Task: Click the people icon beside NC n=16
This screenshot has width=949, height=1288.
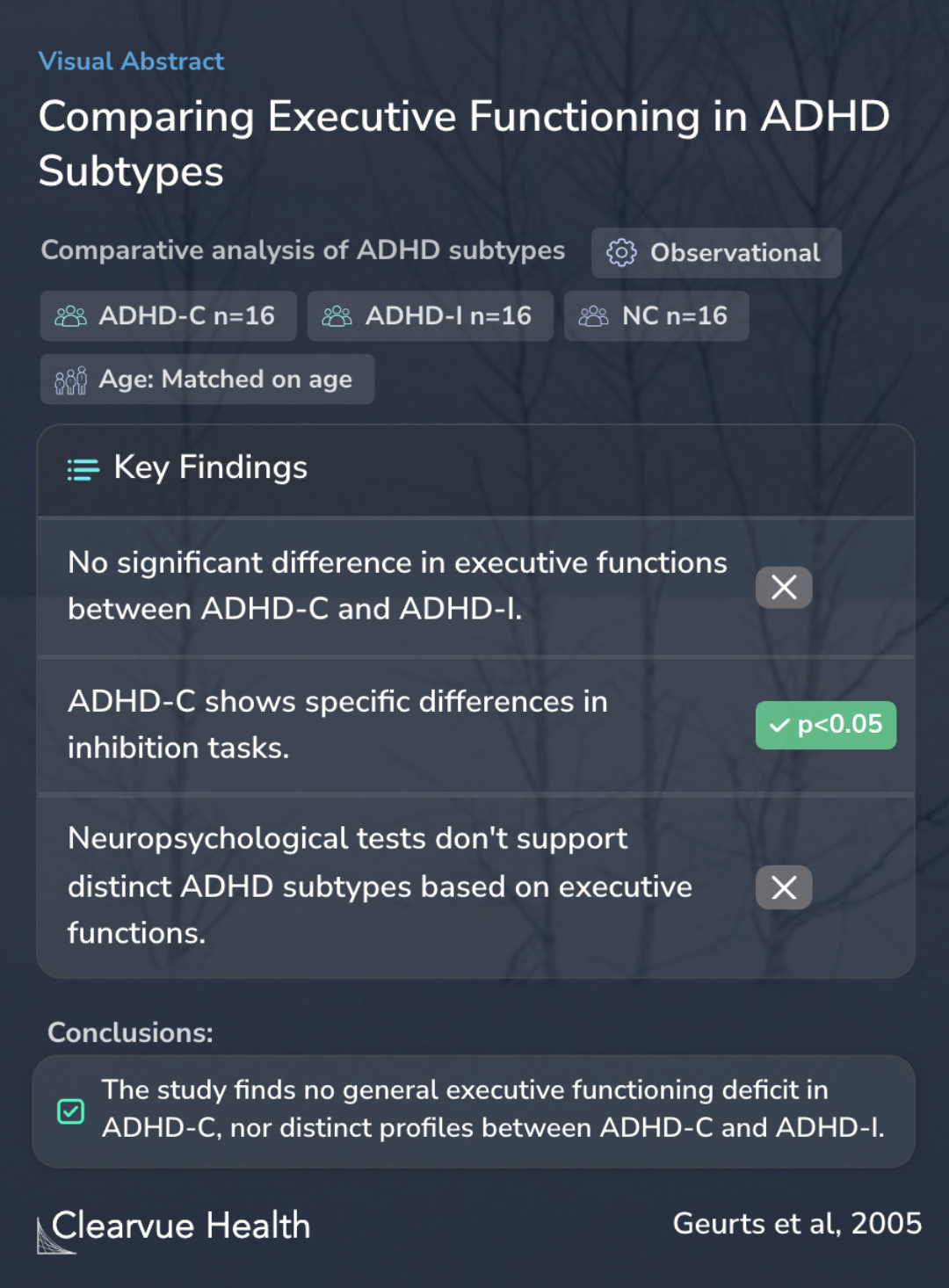Action: click(x=593, y=316)
